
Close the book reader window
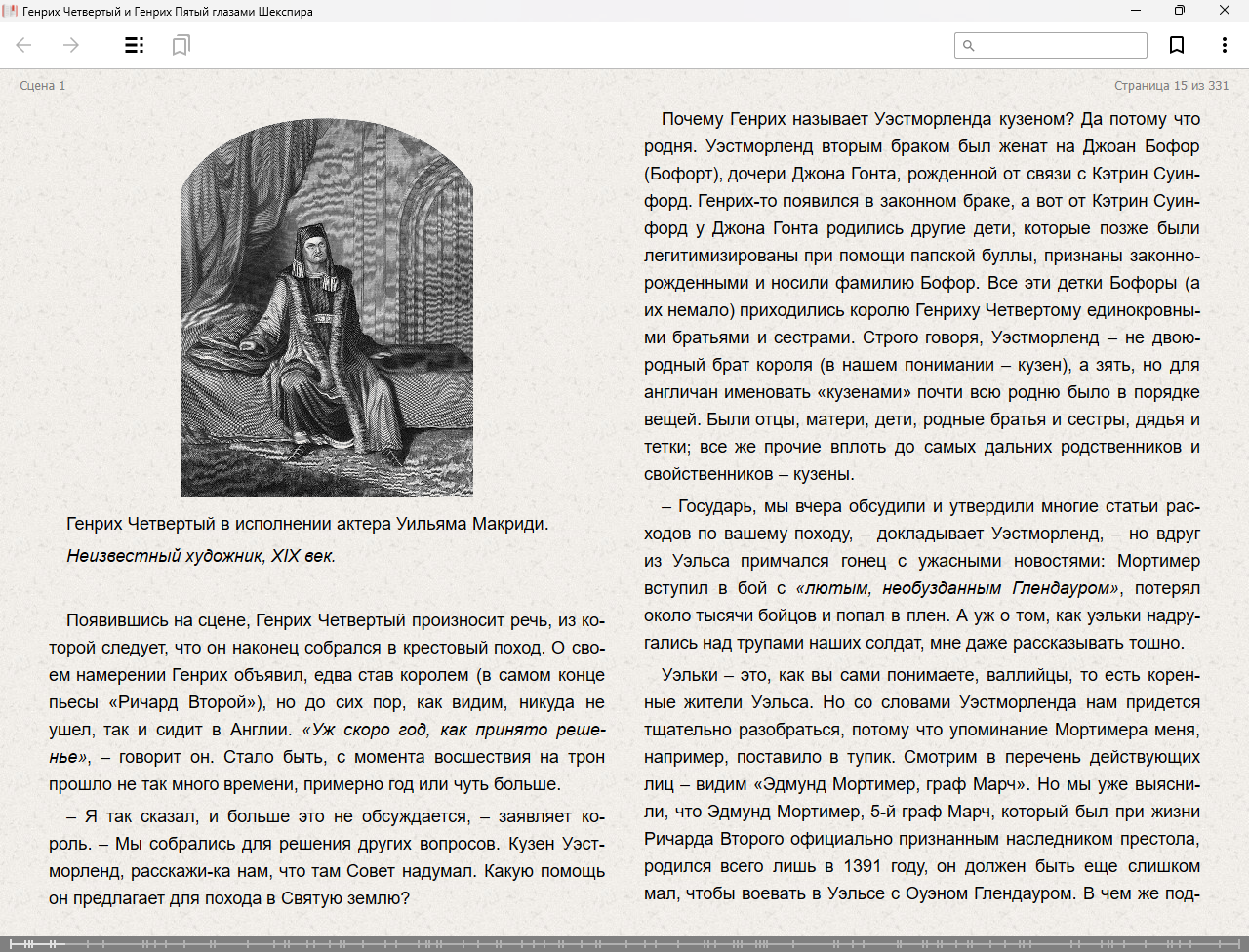1225,11
